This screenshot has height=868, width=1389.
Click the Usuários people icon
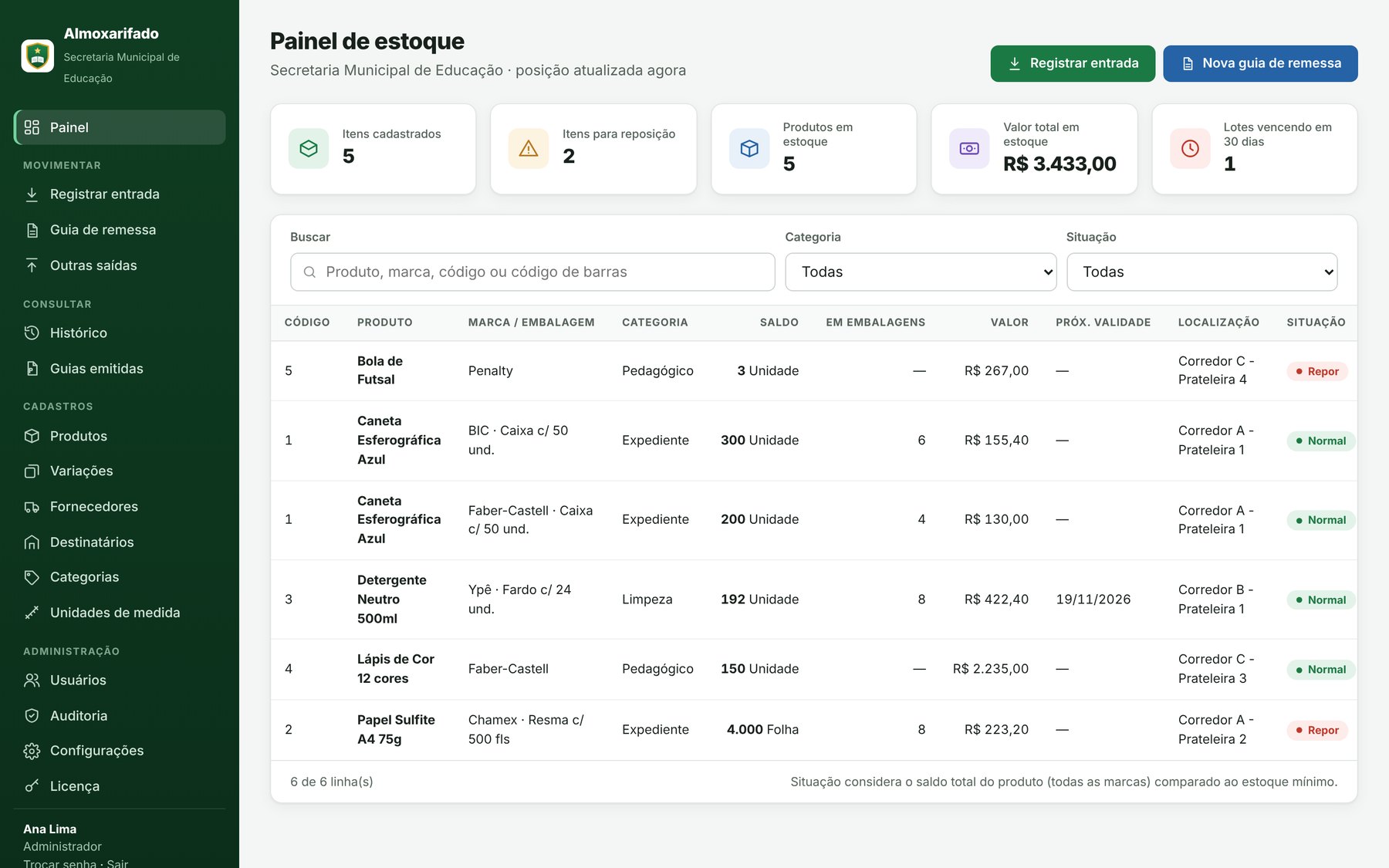pyautogui.click(x=32, y=680)
